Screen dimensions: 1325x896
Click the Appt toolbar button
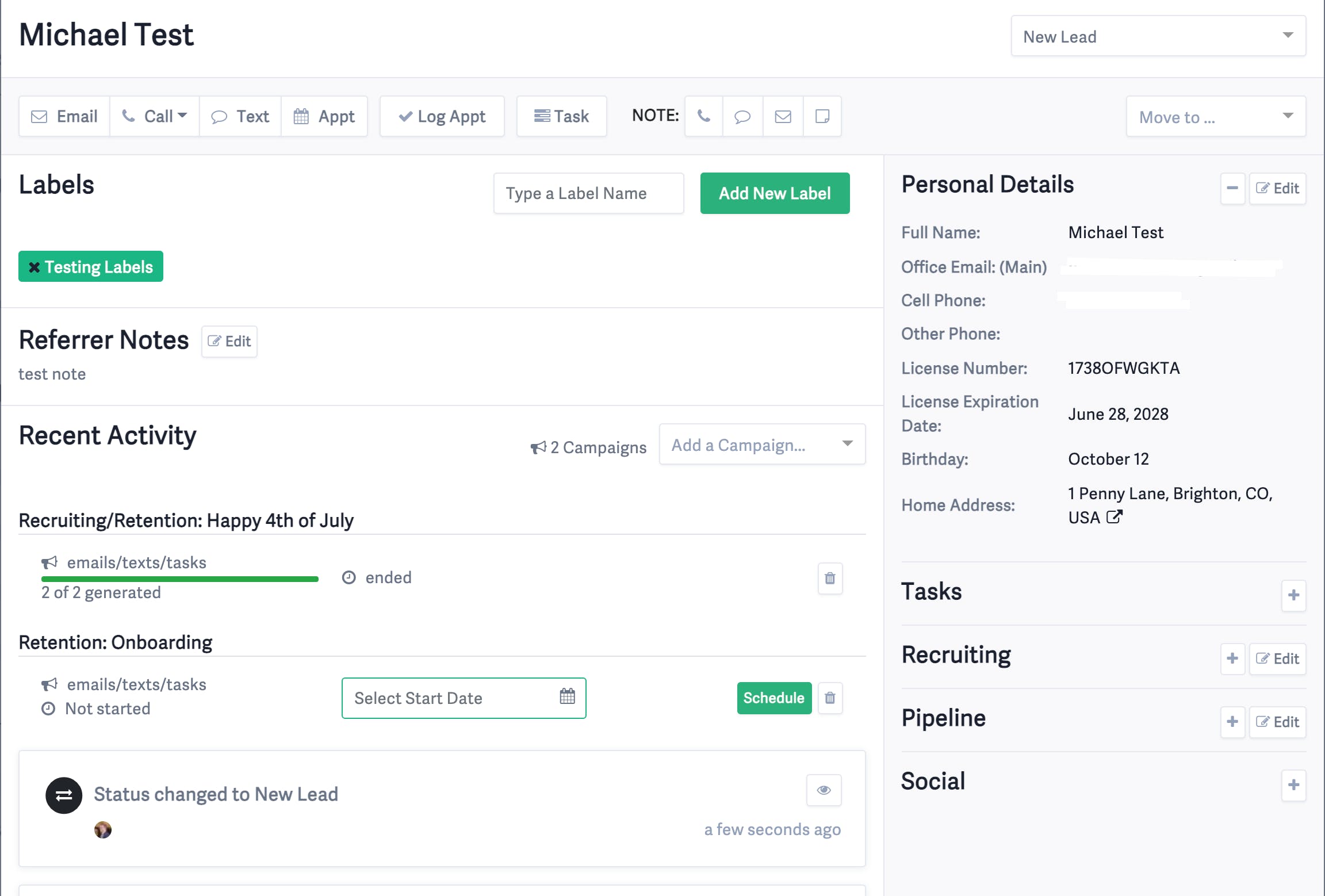(324, 117)
